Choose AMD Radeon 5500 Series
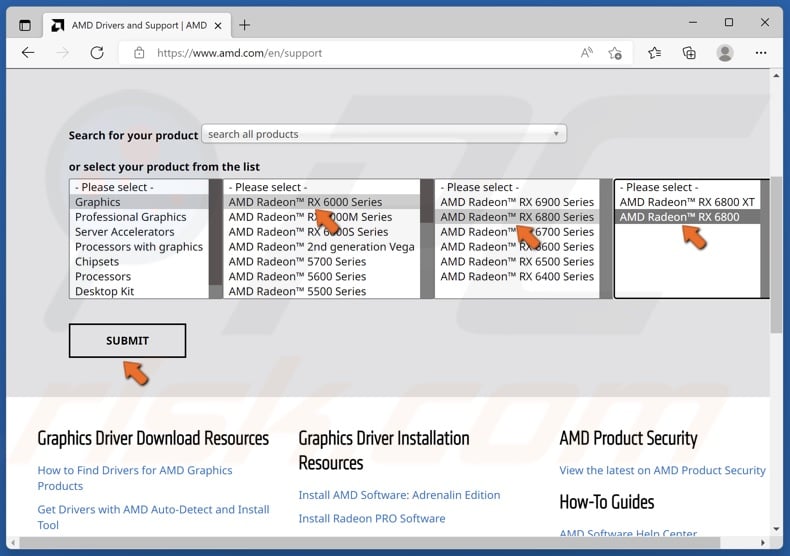Image resolution: width=790 pixels, height=556 pixels. 321,291
